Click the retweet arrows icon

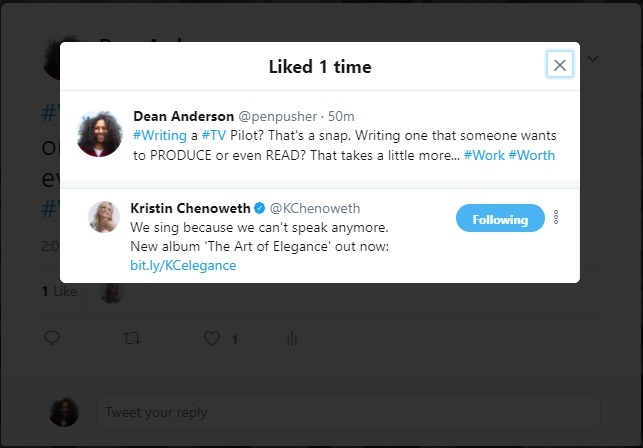tap(132, 338)
